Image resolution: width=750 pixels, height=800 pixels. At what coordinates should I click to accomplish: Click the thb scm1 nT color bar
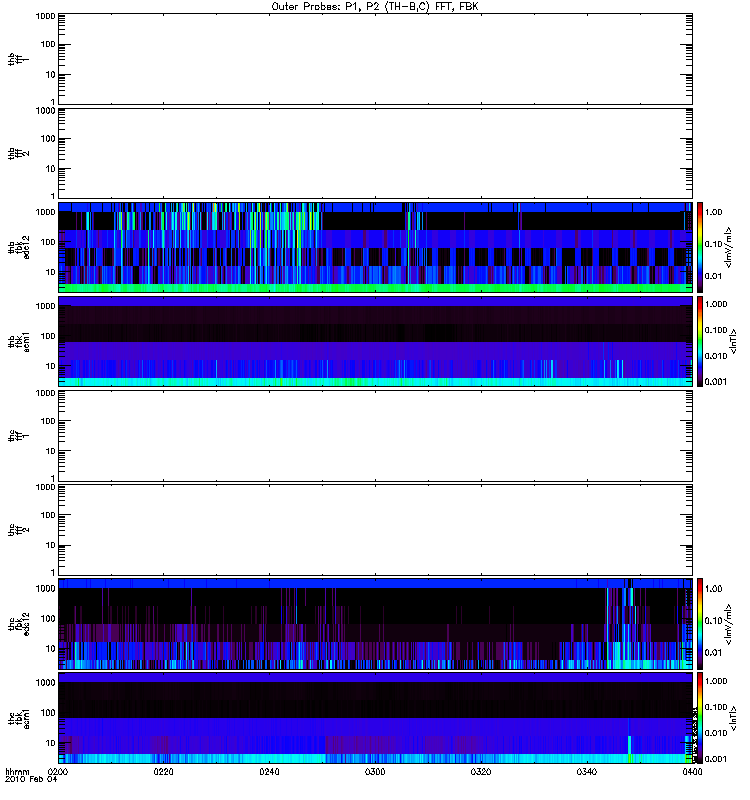point(700,341)
